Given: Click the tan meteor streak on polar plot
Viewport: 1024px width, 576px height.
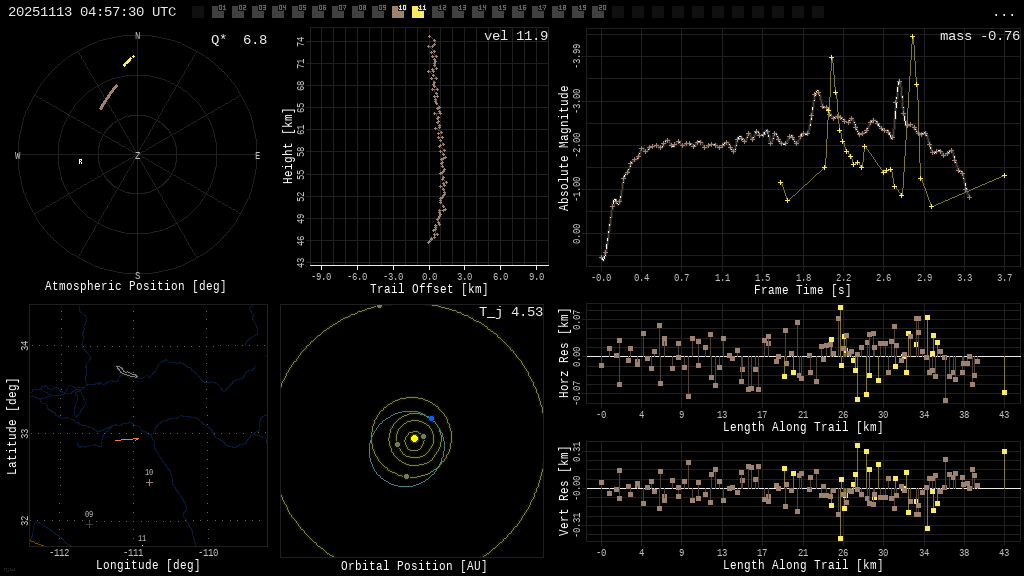Looking at the screenshot, I should pyautogui.click(x=108, y=97).
